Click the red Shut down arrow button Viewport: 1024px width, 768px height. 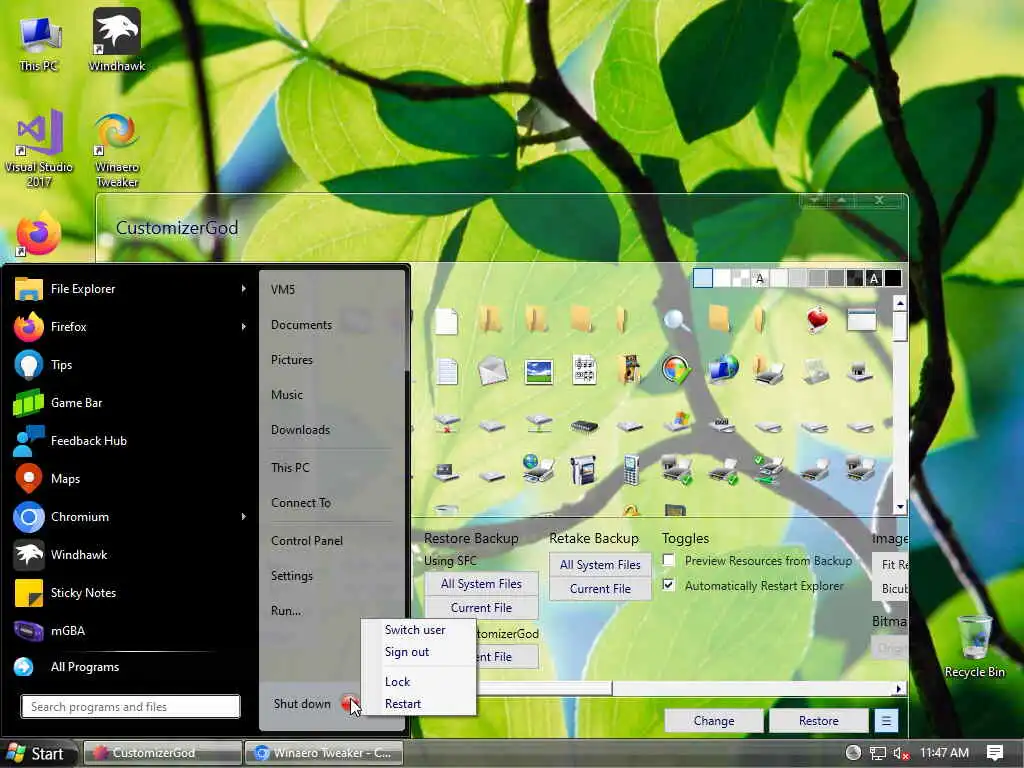[x=350, y=703]
